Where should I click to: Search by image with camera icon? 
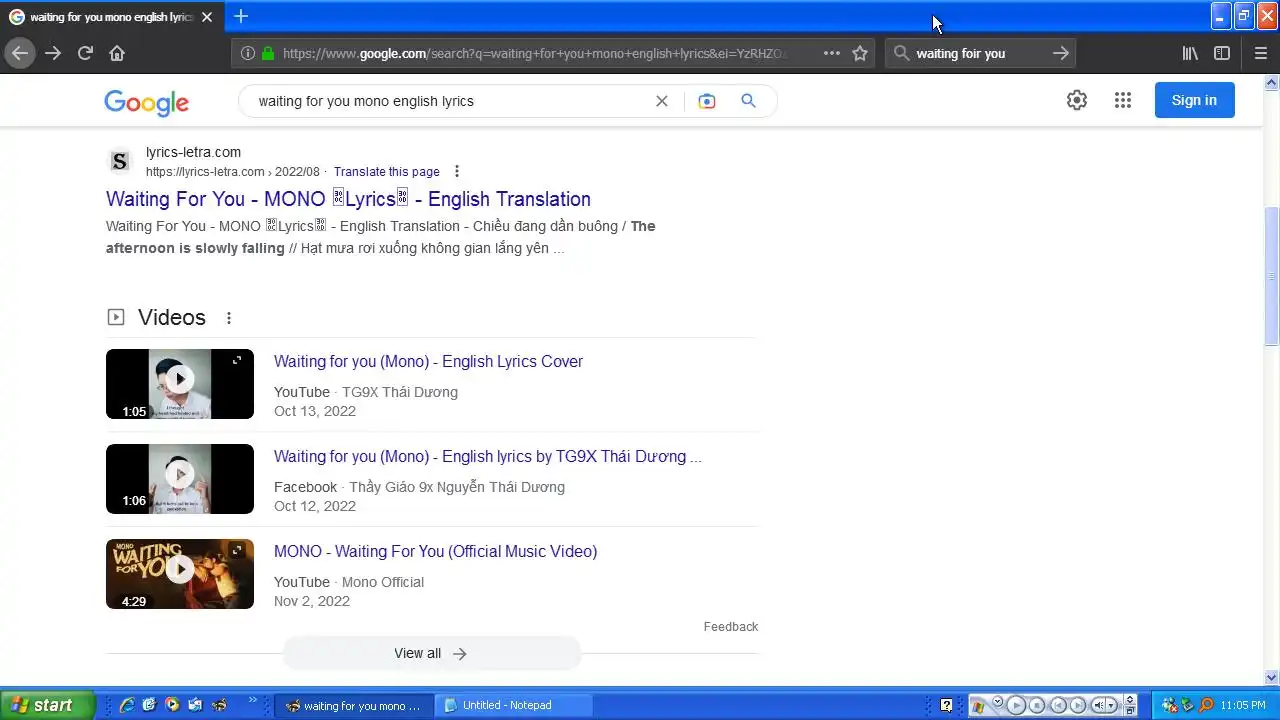coord(707,101)
